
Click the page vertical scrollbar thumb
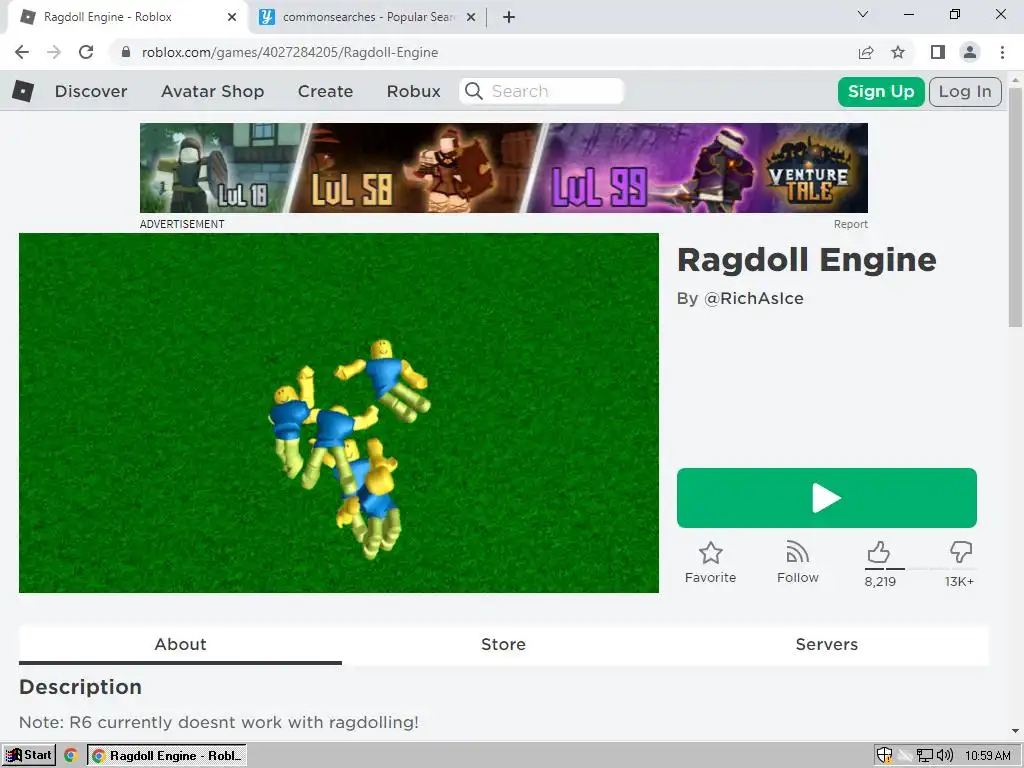click(1015, 206)
